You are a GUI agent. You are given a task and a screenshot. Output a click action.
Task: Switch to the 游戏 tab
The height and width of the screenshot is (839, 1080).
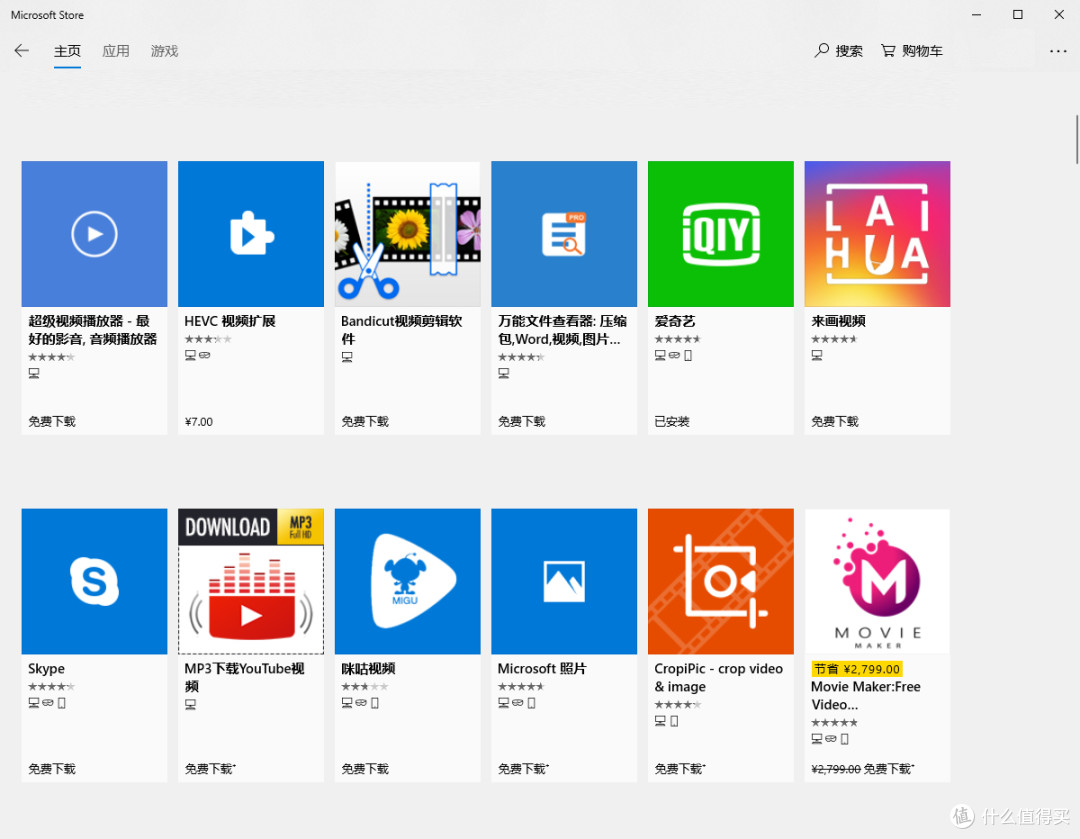click(165, 51)
